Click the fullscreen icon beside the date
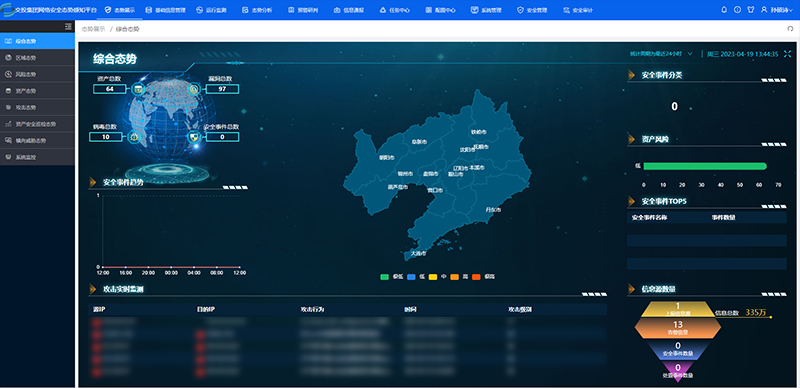The image size is (800, 388). [x=787, y=54]
